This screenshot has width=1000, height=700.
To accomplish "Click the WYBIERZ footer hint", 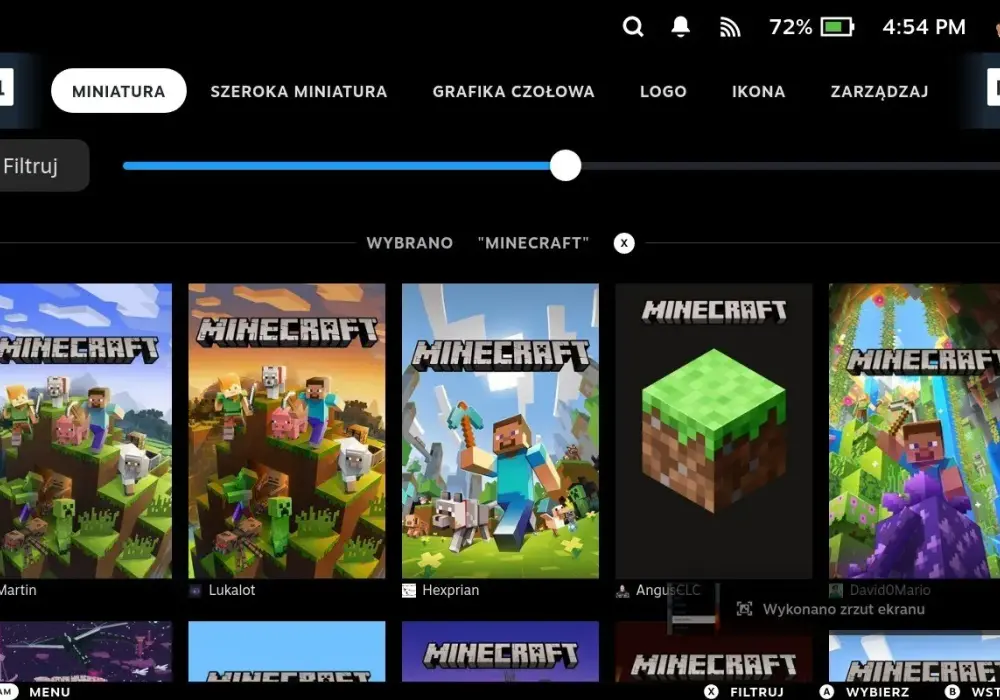I will click(877, 692).
